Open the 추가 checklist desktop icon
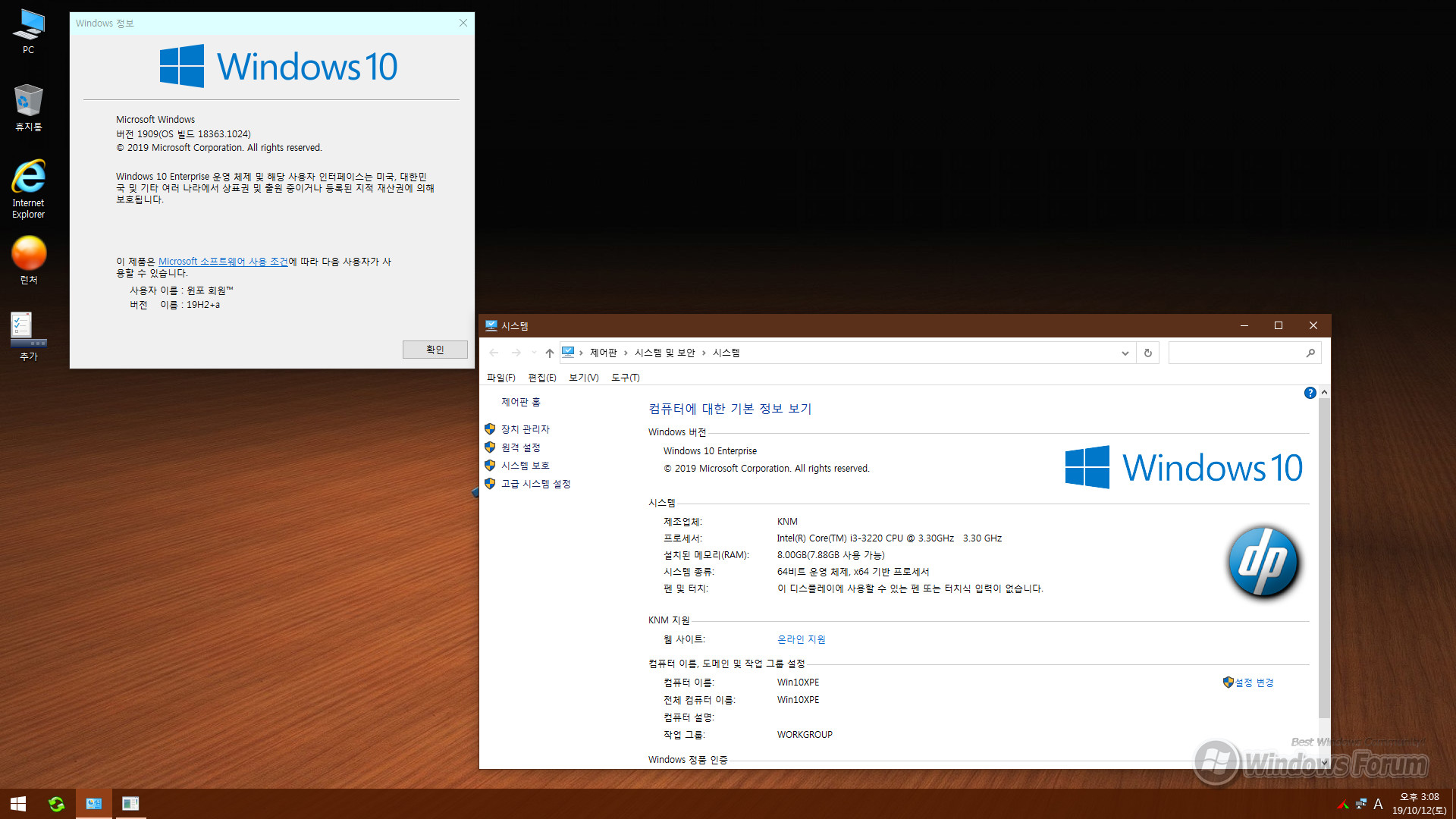 (28, 337)
